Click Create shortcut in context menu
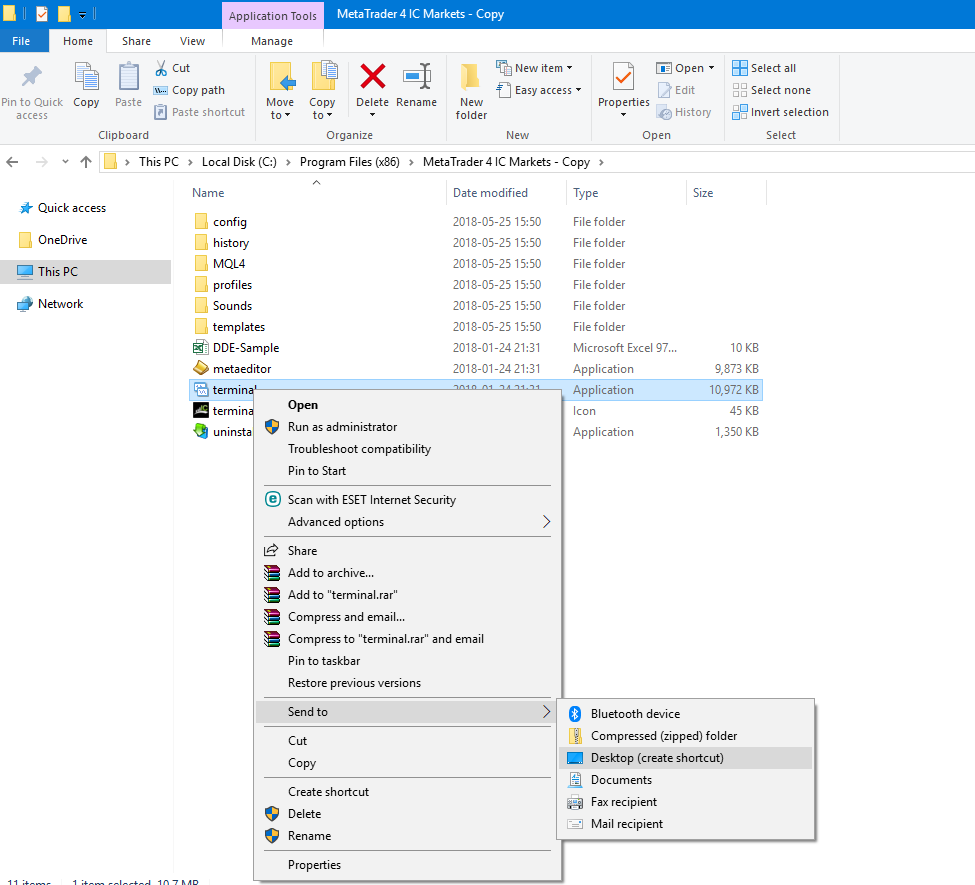This screenshot has width=975, height=885. click(328, 792)
